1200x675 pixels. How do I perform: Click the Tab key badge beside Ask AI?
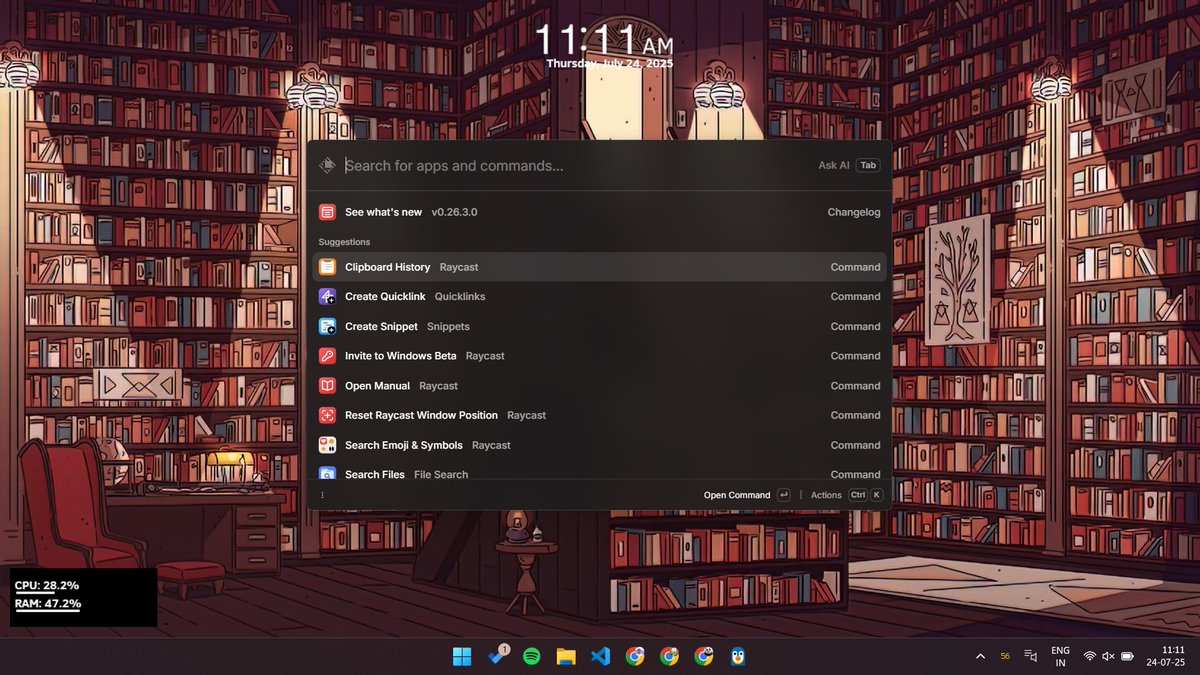coord(868,165)
